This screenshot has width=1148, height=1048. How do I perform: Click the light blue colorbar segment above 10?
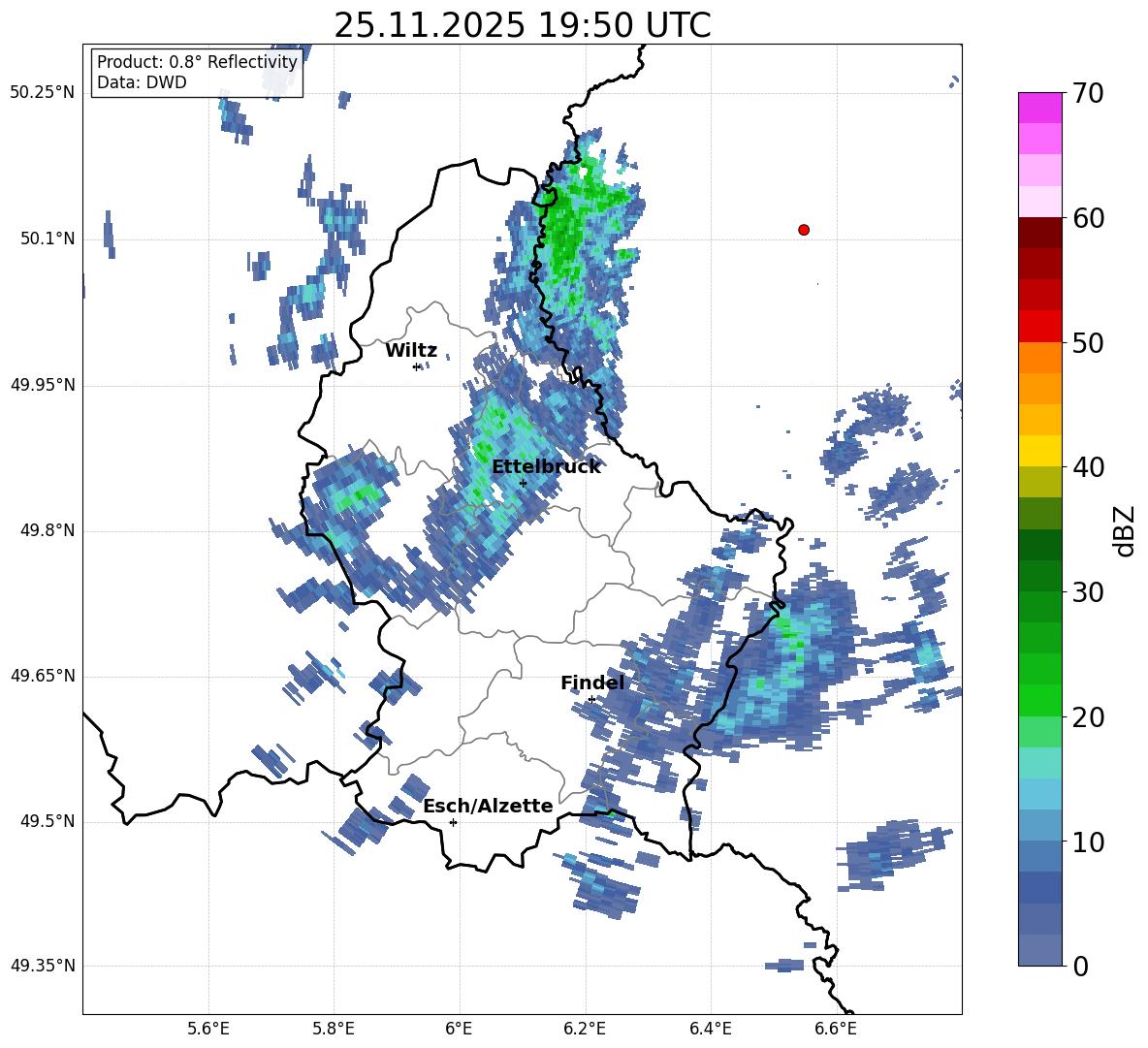click(1039, 825)
